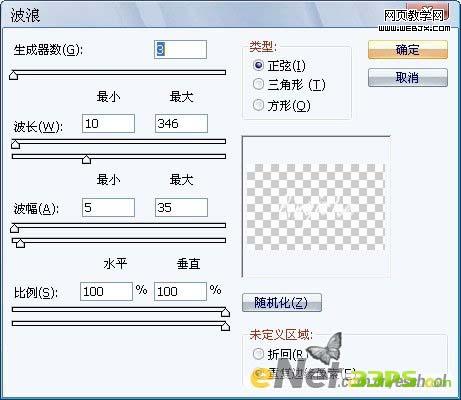Click the wave filter preview thumbnail
Screen dimensions: 461x400
[316, 207]
